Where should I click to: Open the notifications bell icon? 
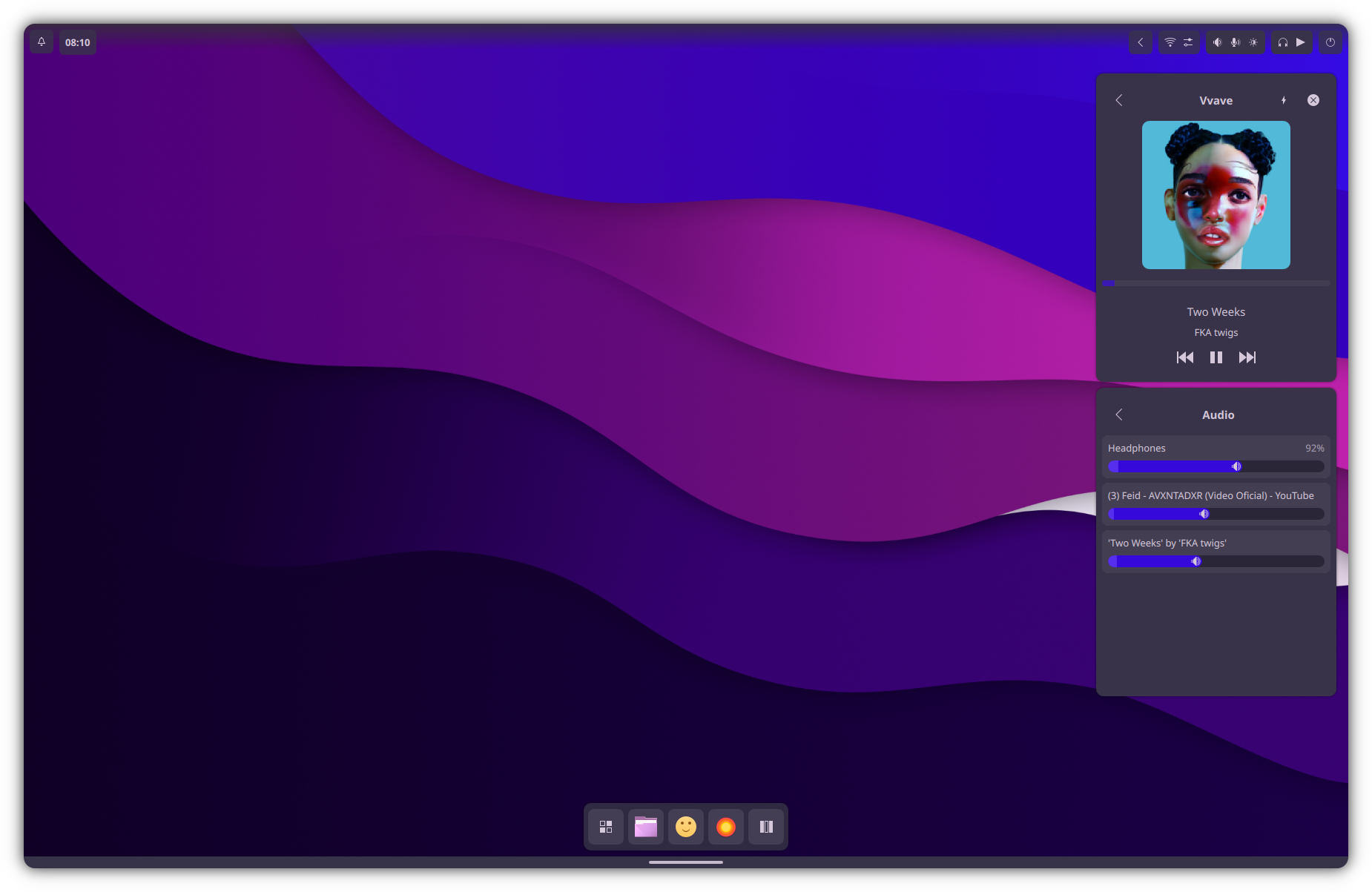pyautogui.click(x=42, y=42)
